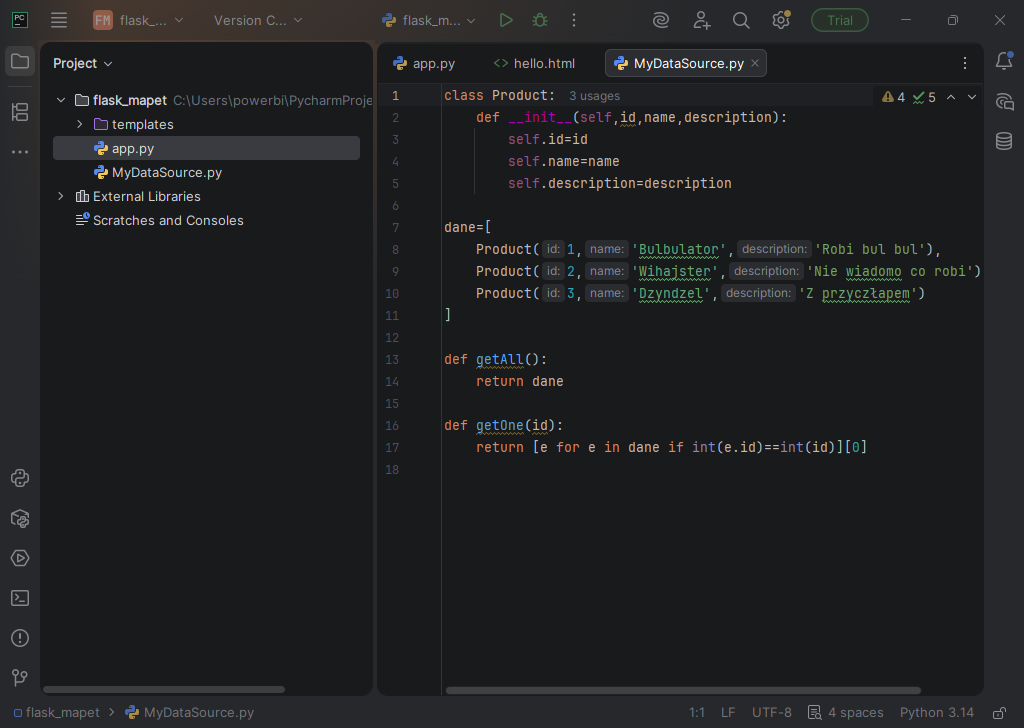Open the reader mode/indent icon in the status bar
This screenshot has height=728, width=1024.
pos(814,712)
